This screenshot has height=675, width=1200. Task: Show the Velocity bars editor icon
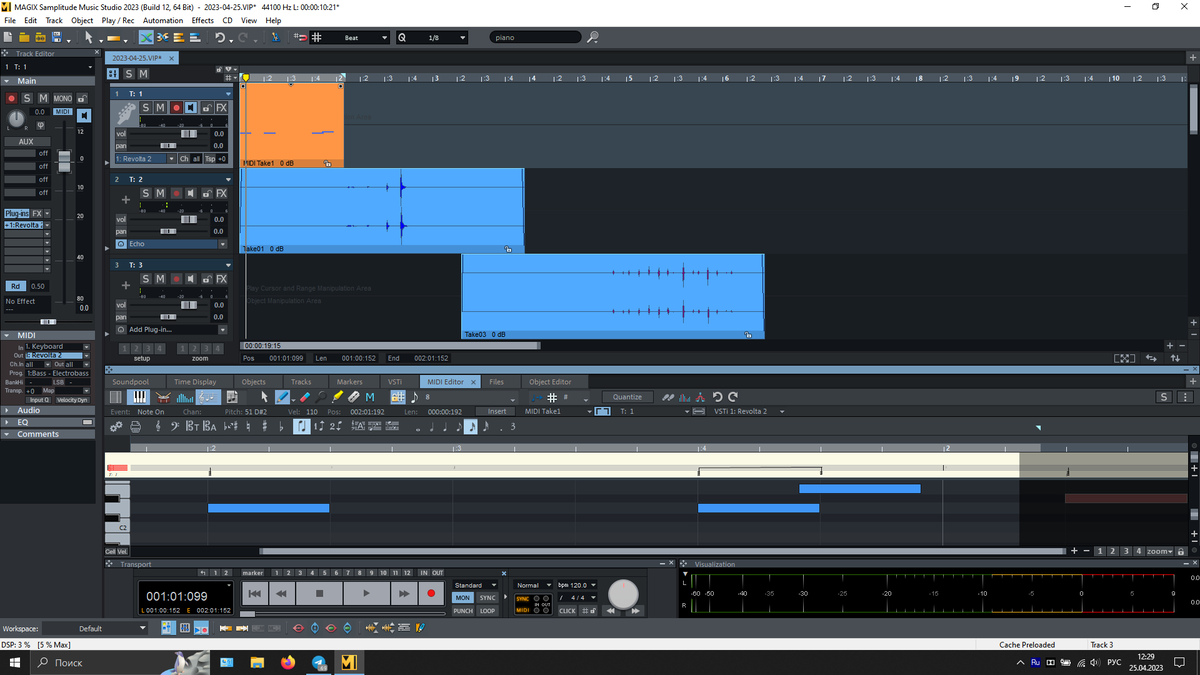click(x=185, y=397)
